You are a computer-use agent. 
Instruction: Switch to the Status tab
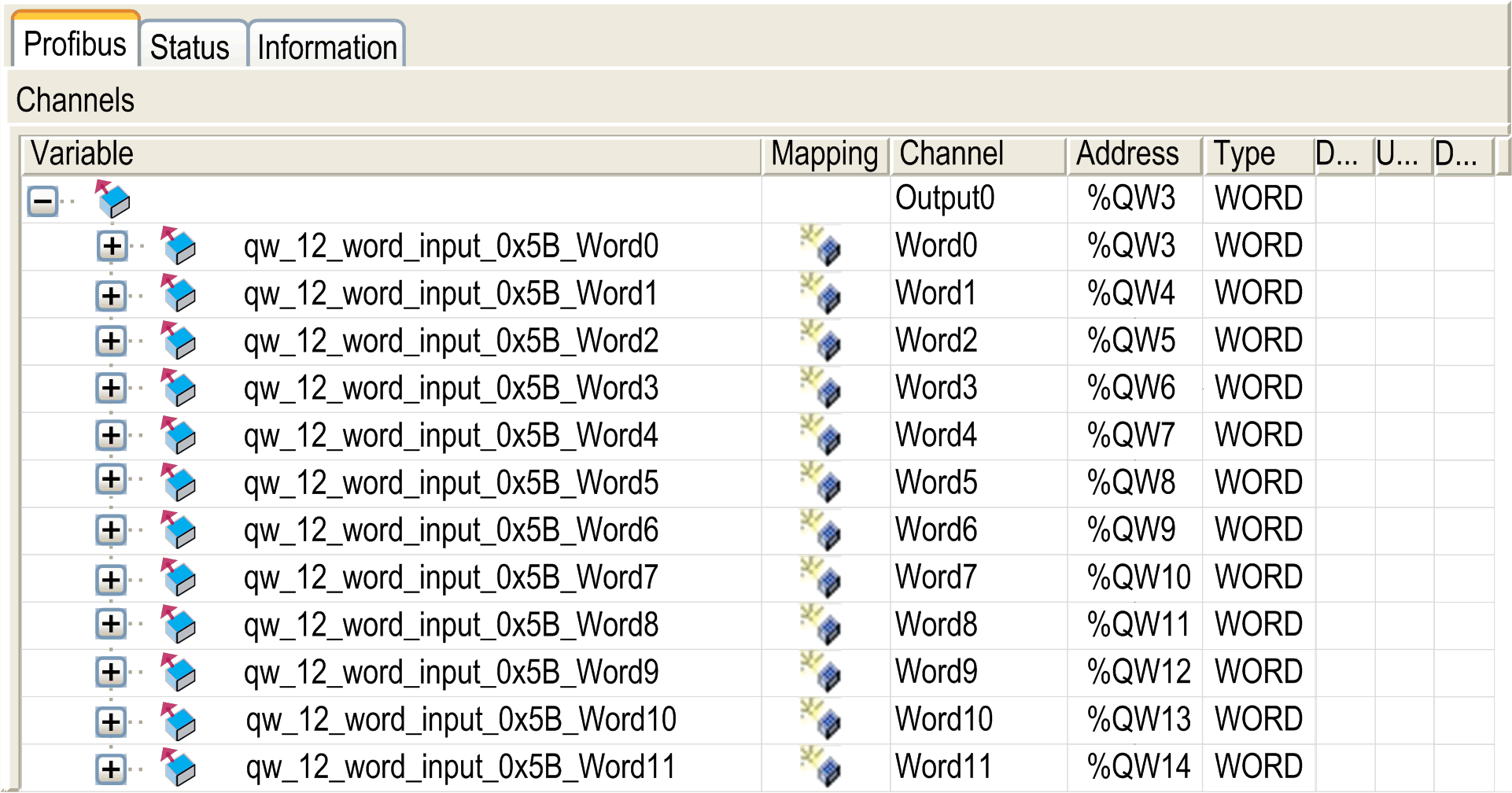[190, 46]
